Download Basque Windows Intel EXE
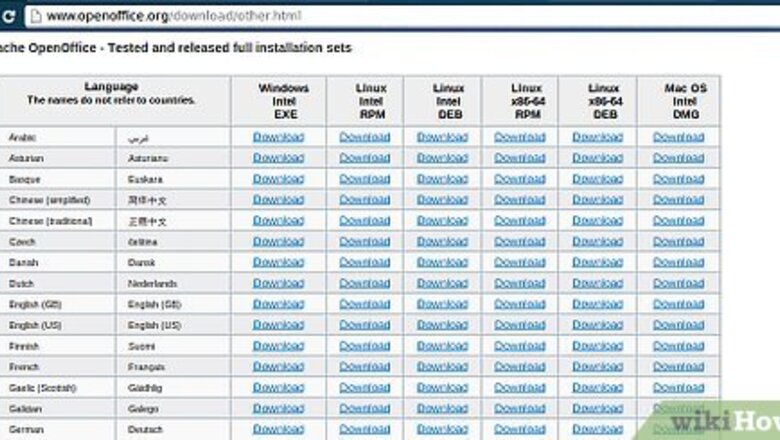 click(x=278, y=178)
